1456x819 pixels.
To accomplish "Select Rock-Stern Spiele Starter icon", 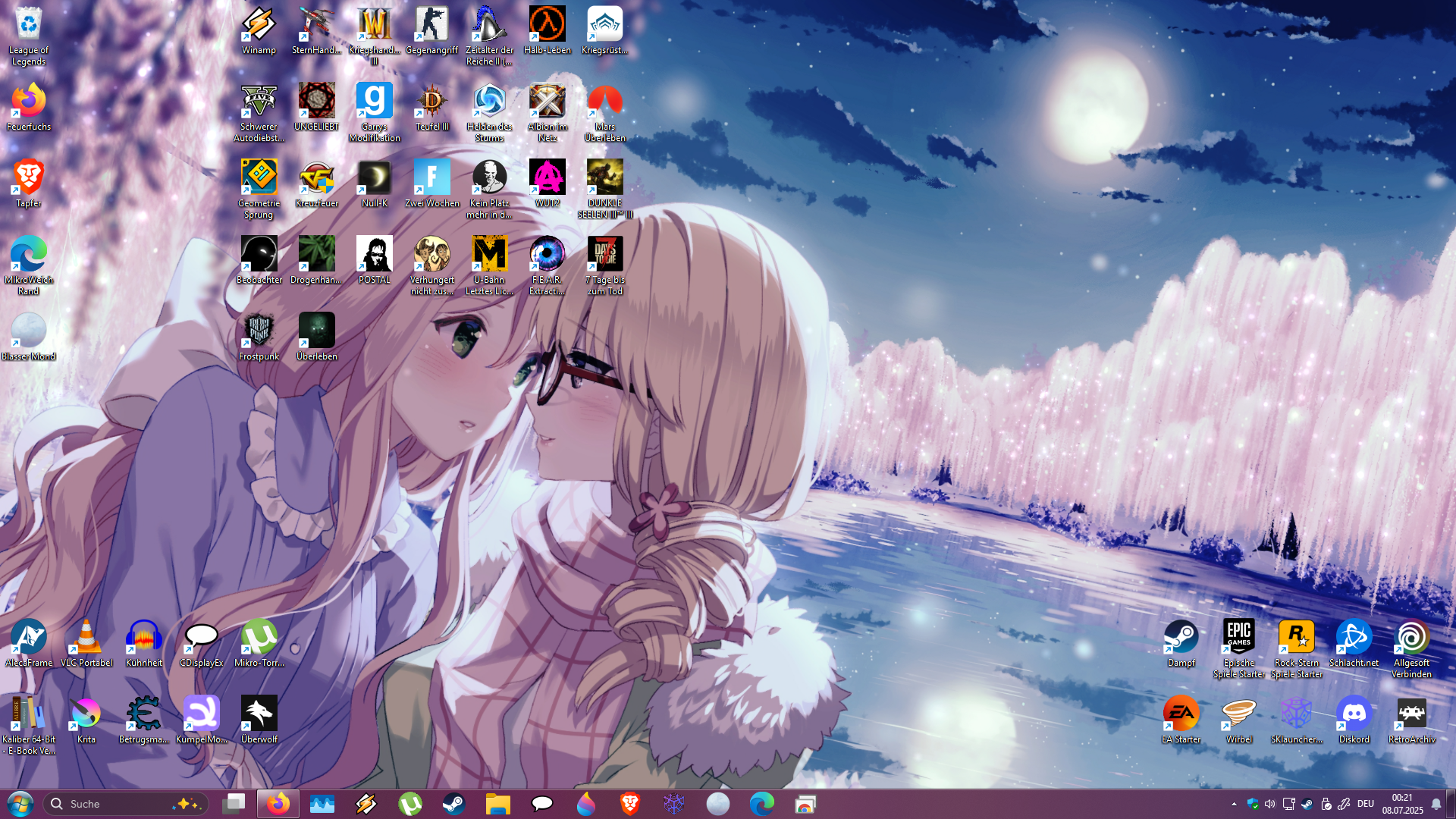I will [x=1297, y=648].
